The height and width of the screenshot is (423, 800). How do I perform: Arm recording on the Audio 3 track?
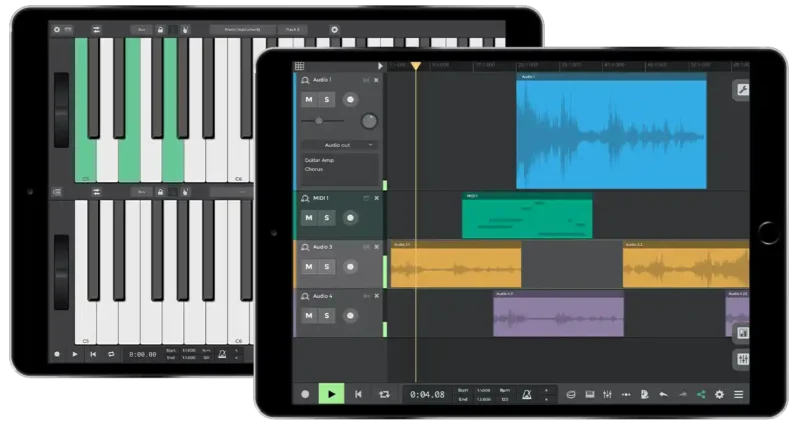coord(350,267)
